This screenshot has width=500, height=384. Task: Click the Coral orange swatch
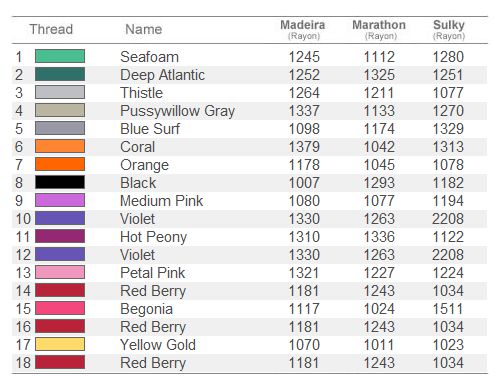point(60,146)
